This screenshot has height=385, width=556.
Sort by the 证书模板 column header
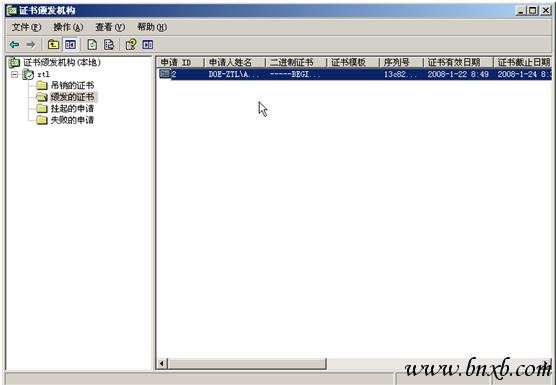click(x=353, y=62)
